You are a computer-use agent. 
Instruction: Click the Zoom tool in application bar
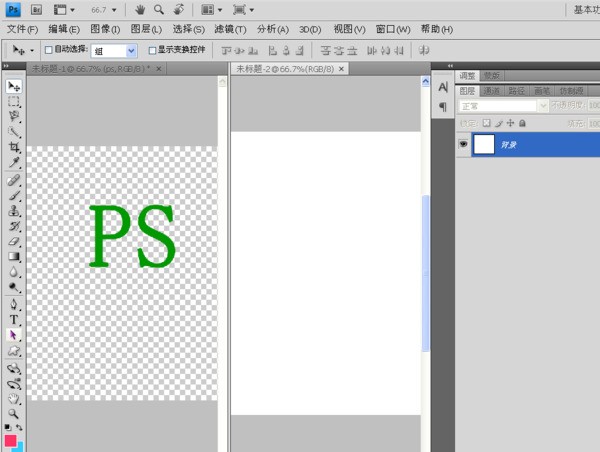(159, 10)
